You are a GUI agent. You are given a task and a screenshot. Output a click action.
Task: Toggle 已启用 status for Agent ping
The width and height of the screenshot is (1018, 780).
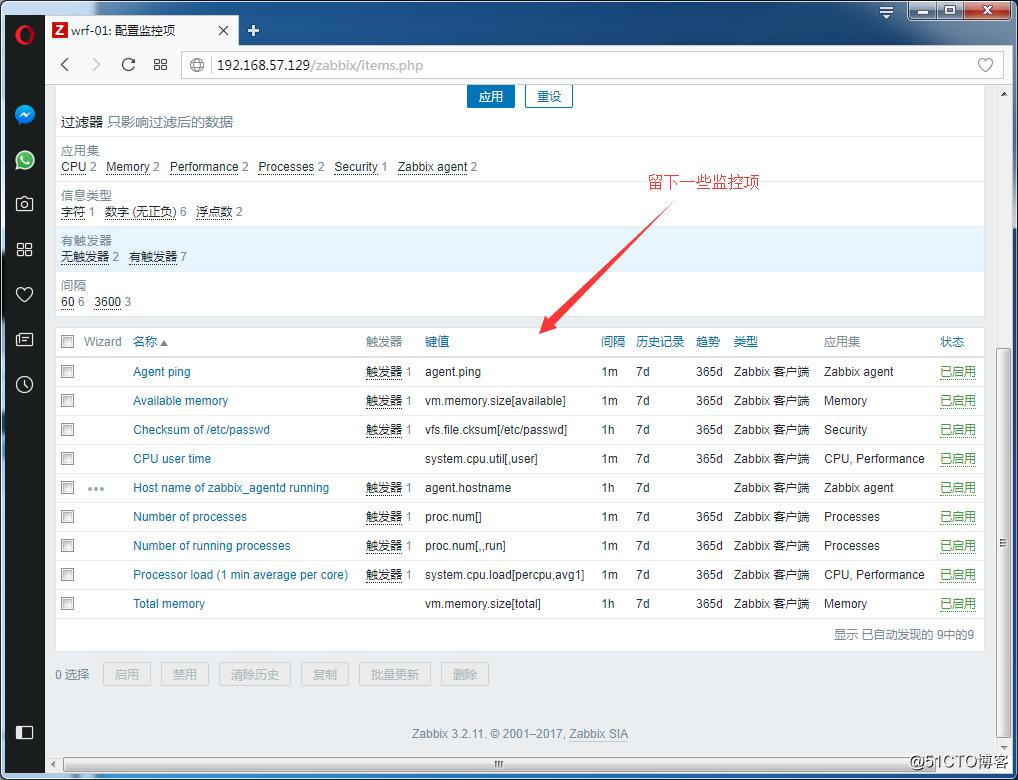click(958, 372)
